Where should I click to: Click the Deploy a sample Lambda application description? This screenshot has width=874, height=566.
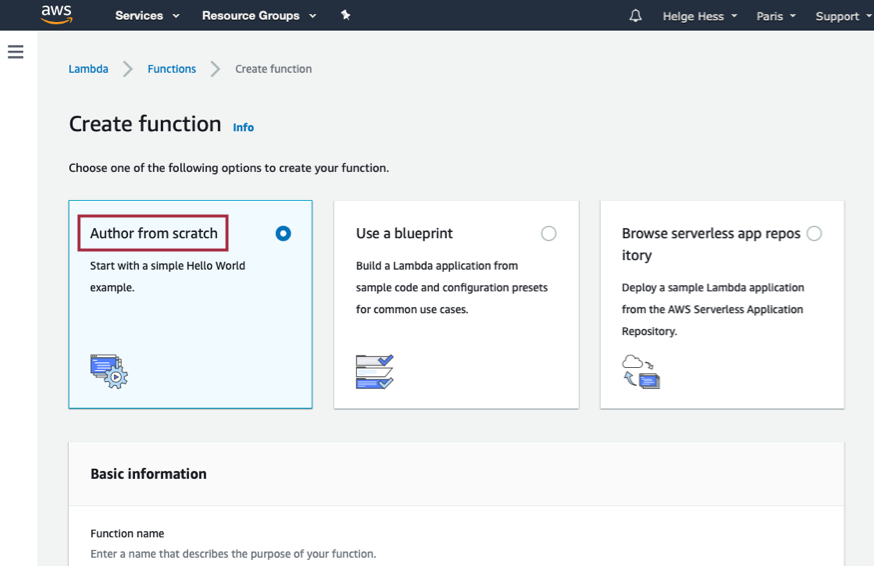coord(713,309)
